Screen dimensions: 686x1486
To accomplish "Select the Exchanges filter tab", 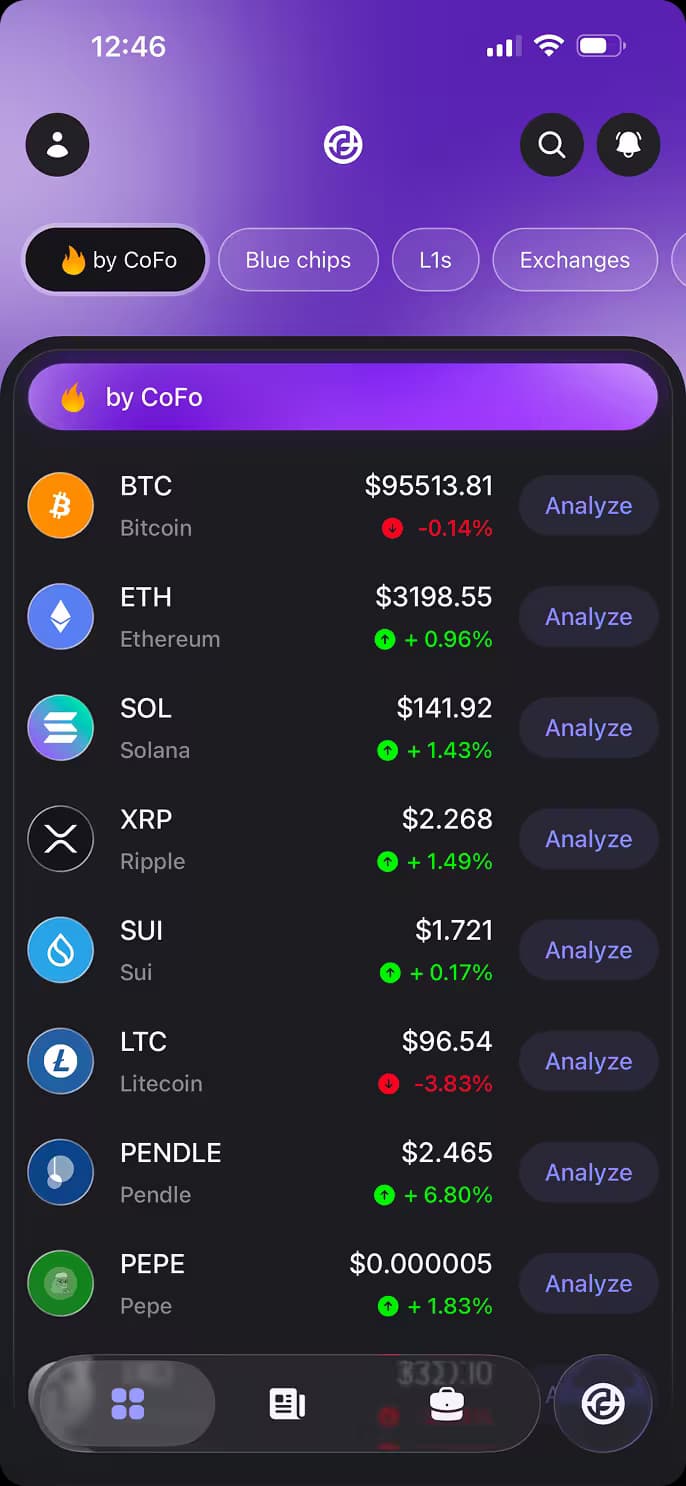I will (574, 260).
